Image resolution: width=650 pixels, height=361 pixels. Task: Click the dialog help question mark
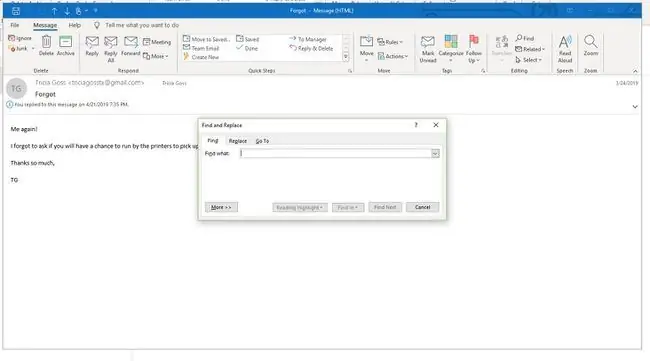pyautogui.click(x=416, y=125)
